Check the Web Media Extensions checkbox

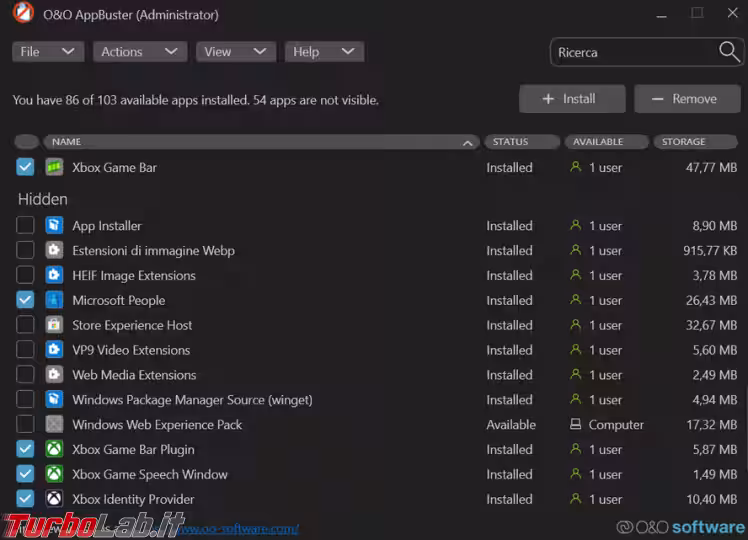[x=25, y=374]
